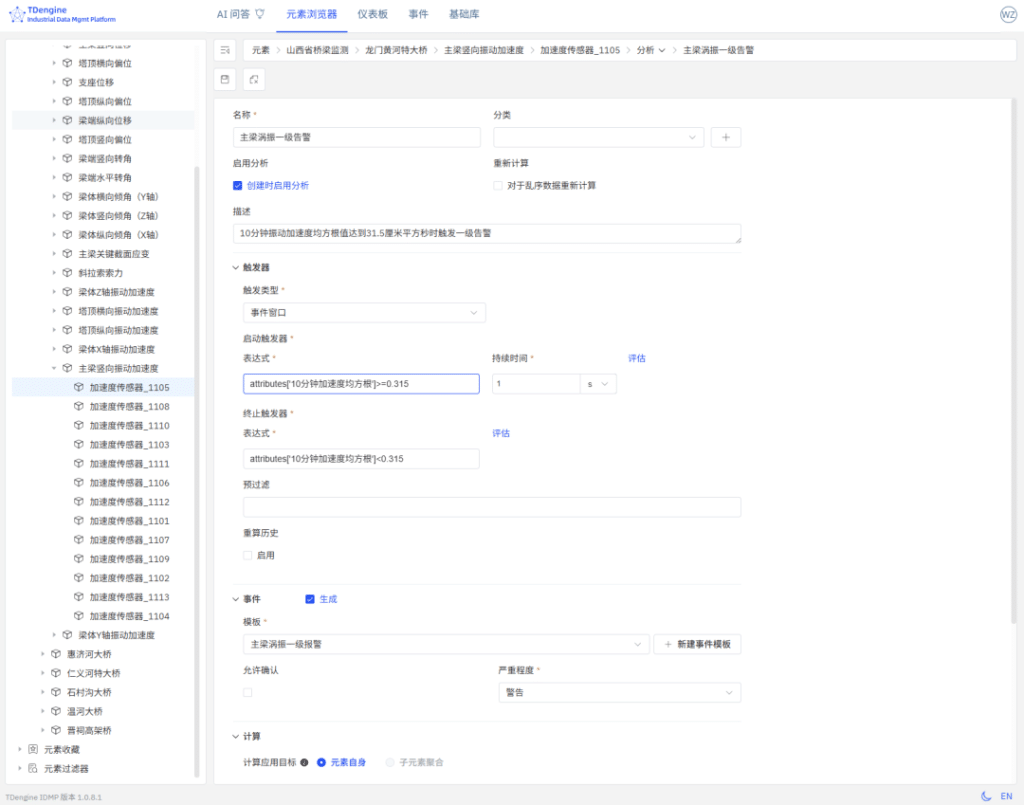
Task: Collapse the 计算 section
Action: 236,736
